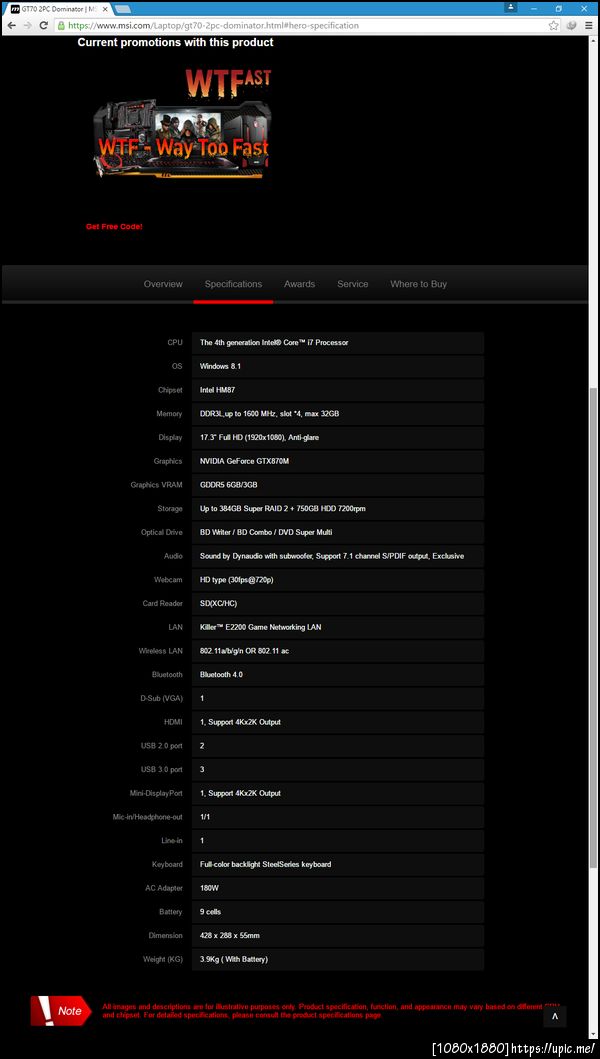Click the D-Sub (VGA) row label
Viewport: 600px width, 1059px height.
pyautogui.click(x=161, y=698)
